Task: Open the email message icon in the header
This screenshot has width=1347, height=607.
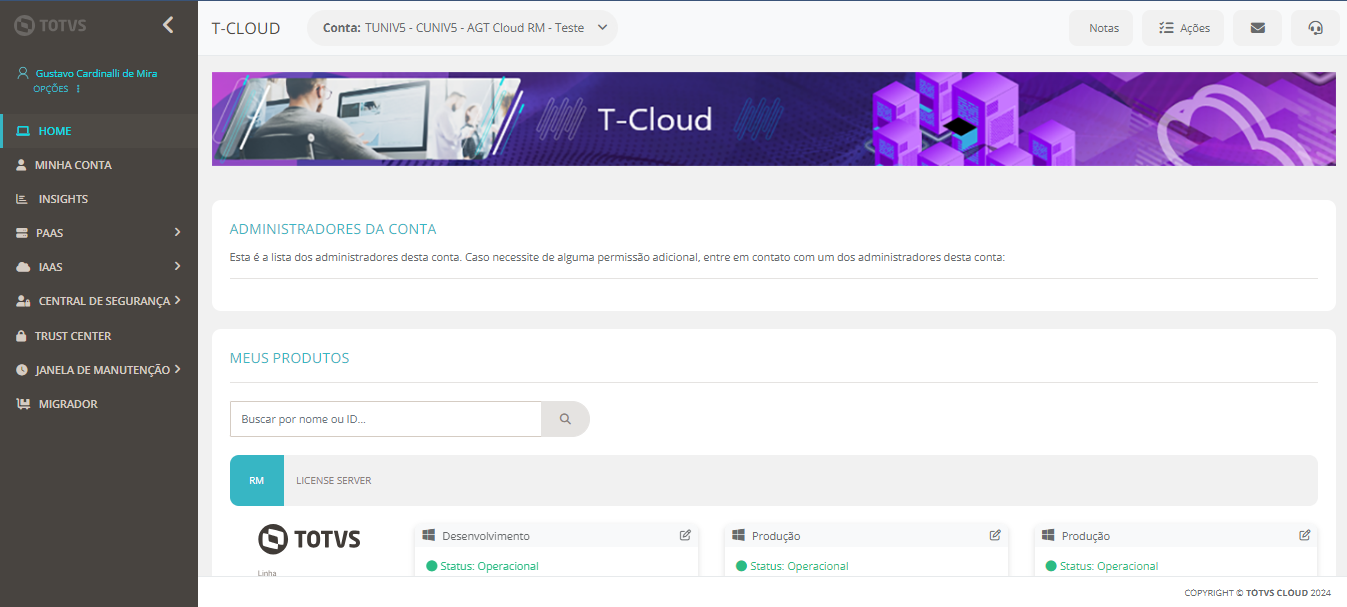Action: (1257, 28)
